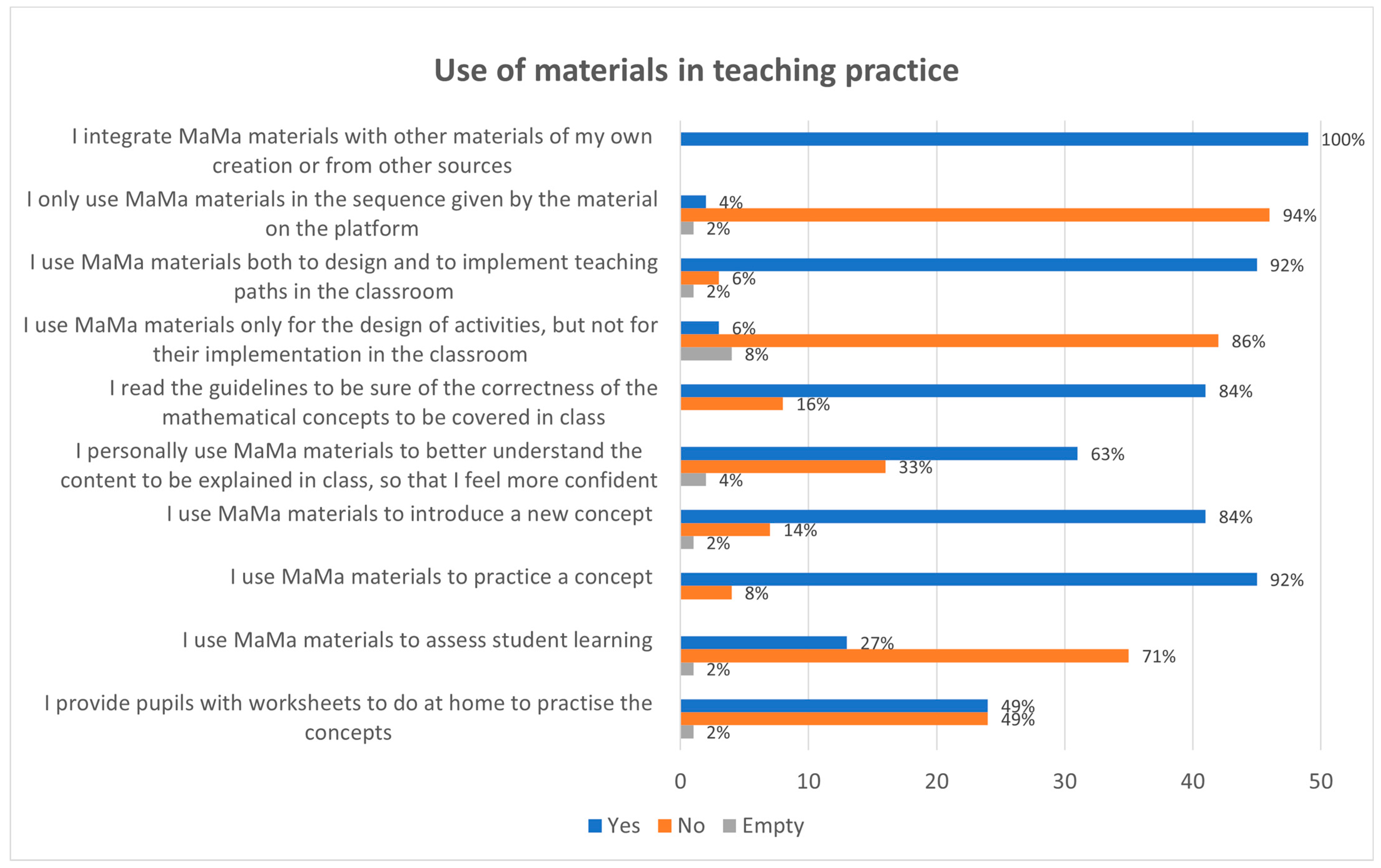1381x868 pixels.
Task: Click the orange No legend swatch
Action: tap(665, 825)
